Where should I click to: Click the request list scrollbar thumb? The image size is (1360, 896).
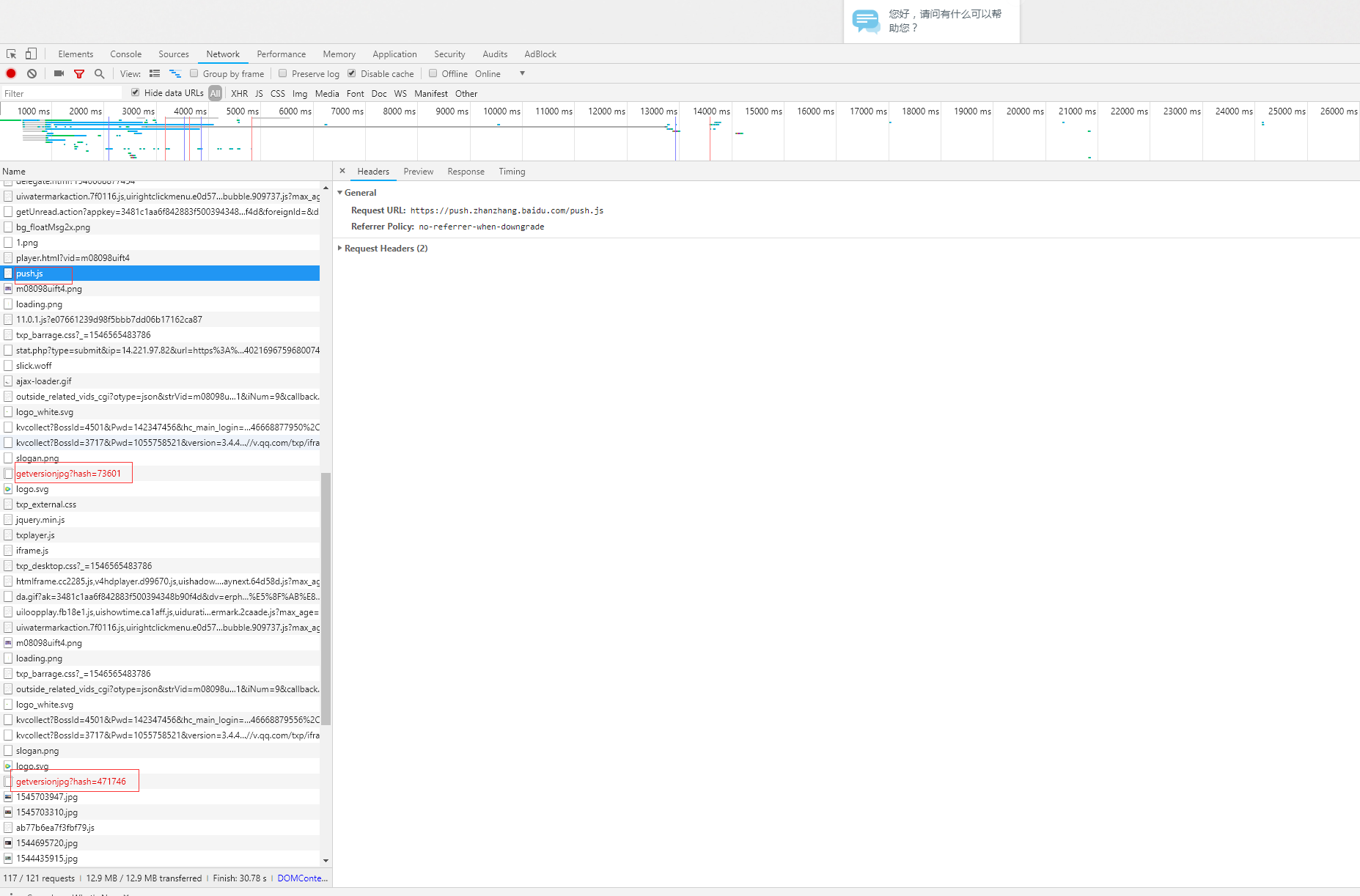326,598
